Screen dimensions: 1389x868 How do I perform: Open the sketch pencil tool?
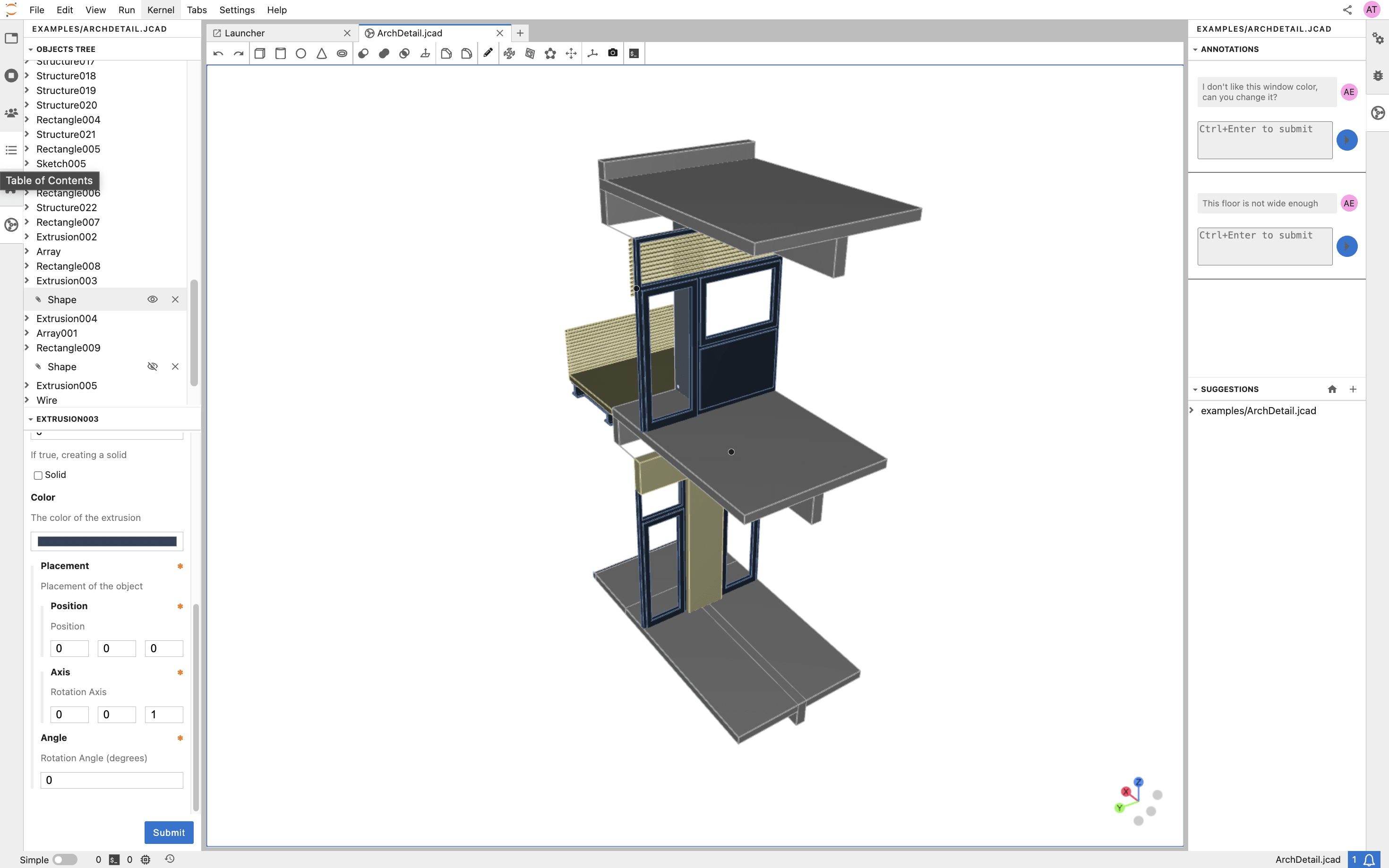coord(488,53)
